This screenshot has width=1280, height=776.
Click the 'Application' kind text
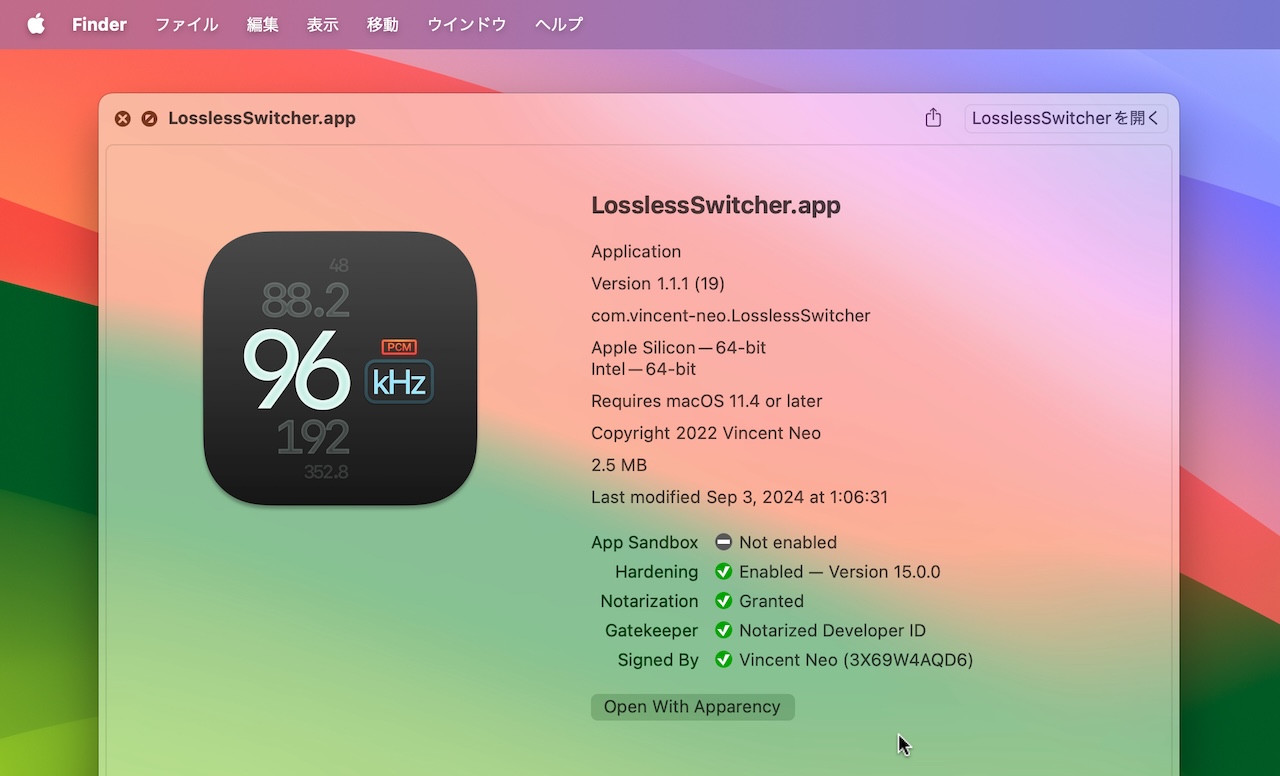click(636, 252)
